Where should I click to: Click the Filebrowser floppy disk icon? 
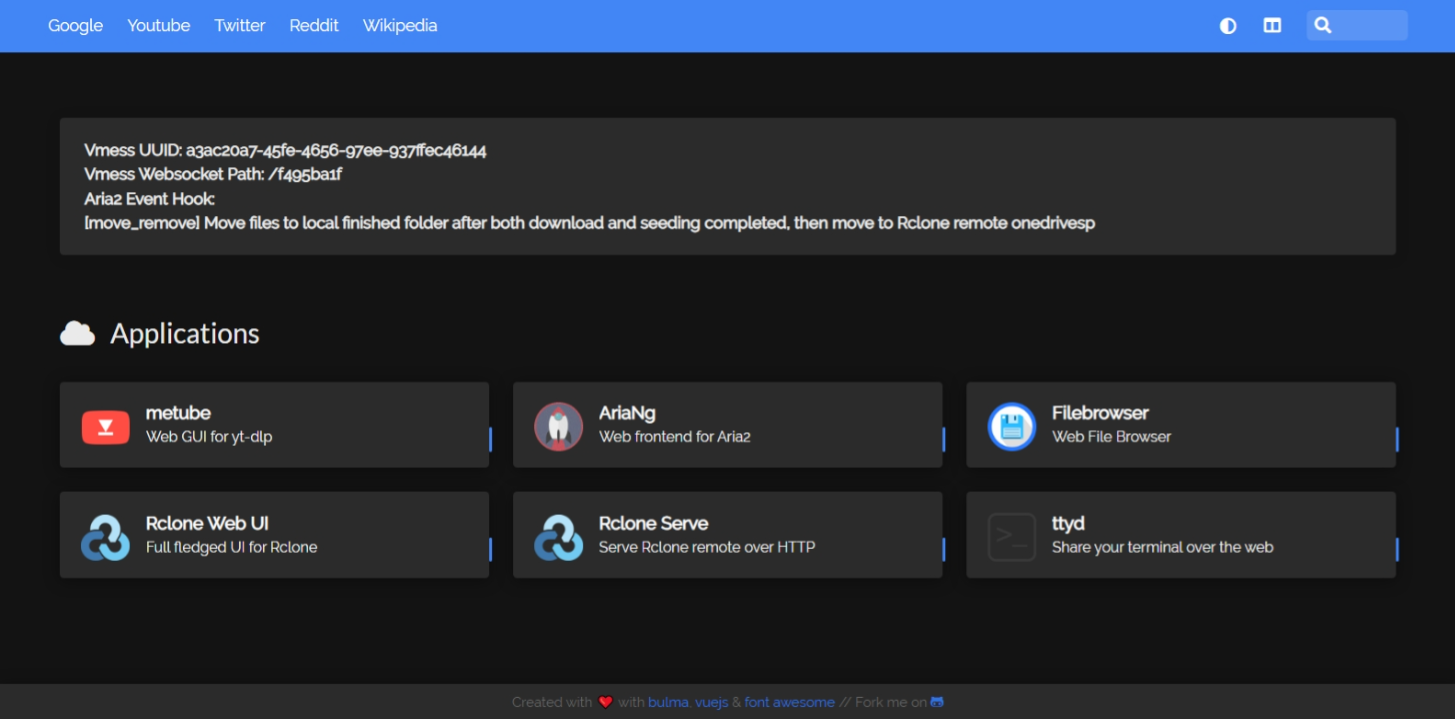1012,427
